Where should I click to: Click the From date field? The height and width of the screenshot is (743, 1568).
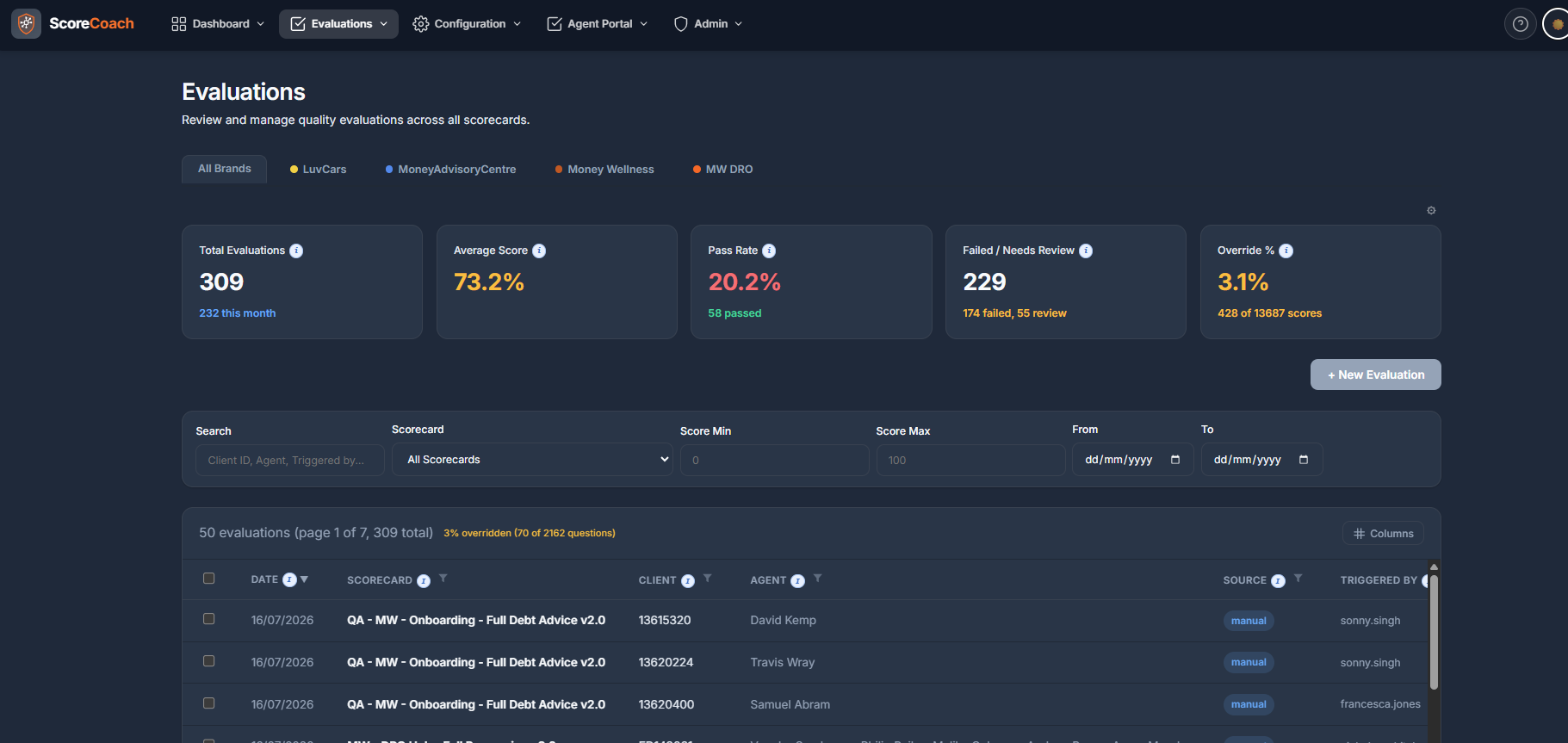[x=1133, y=460]
